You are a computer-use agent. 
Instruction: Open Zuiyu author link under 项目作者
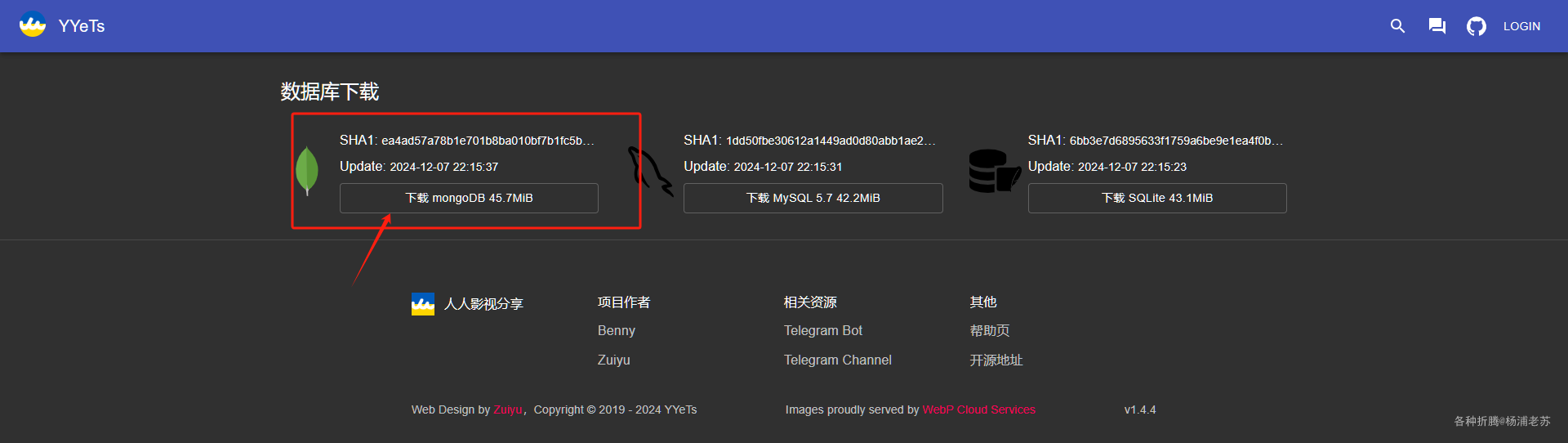coord(613,360)
